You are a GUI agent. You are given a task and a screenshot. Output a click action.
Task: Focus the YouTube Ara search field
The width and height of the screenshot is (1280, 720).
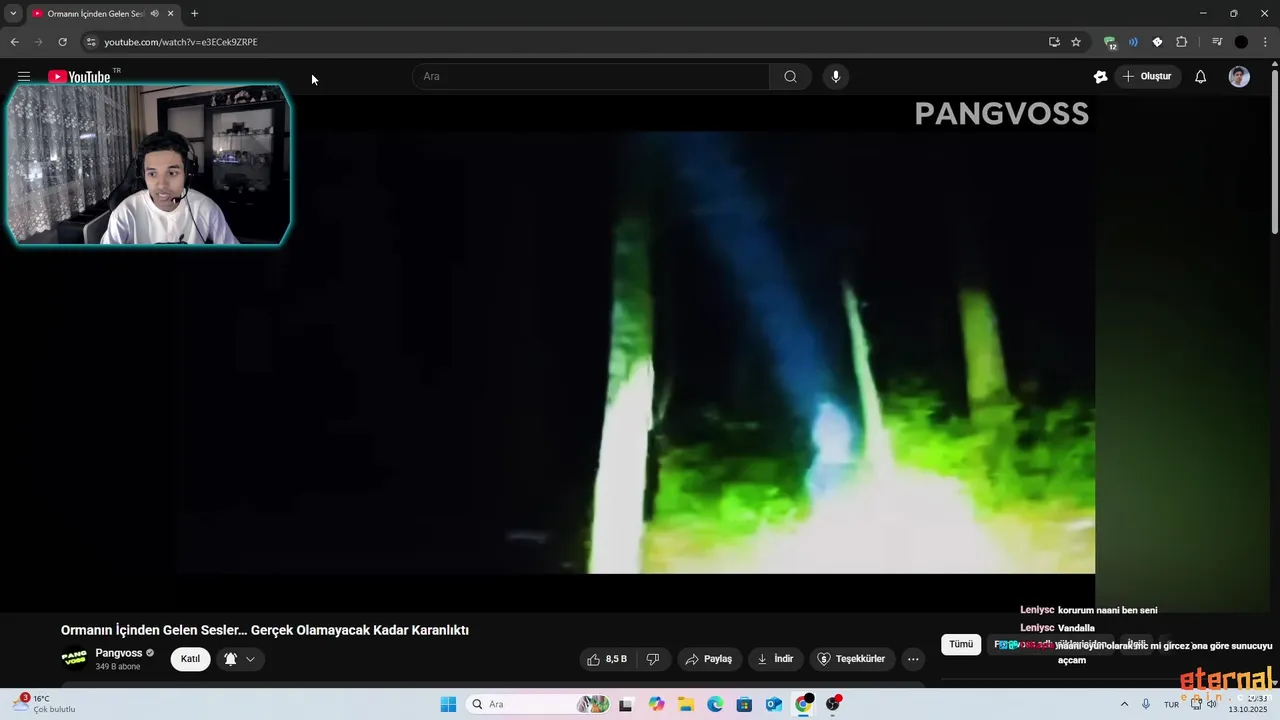pyautogui.click(x=591, y=76)
